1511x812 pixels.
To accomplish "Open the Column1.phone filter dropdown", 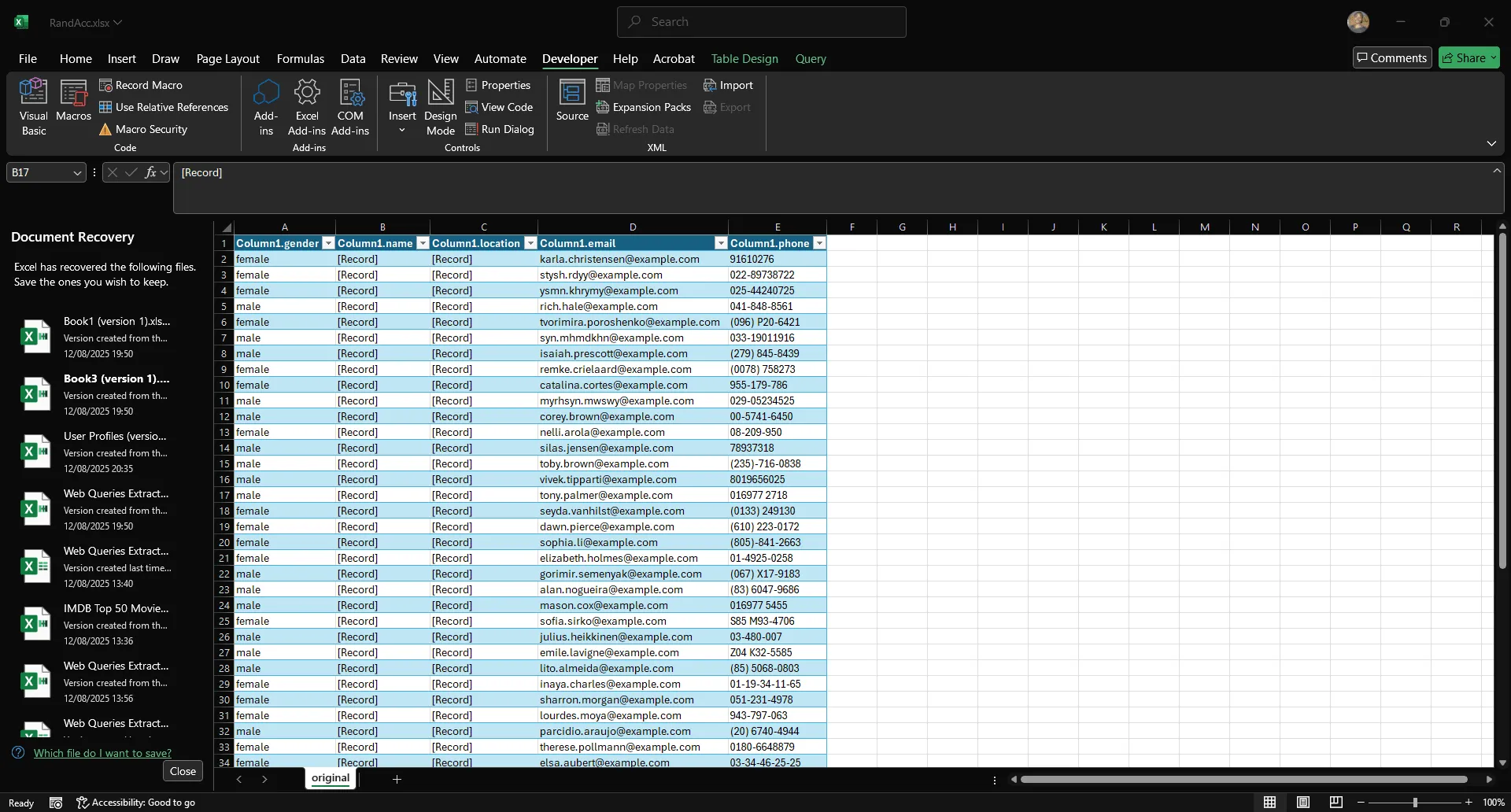I will coord(819,243).
